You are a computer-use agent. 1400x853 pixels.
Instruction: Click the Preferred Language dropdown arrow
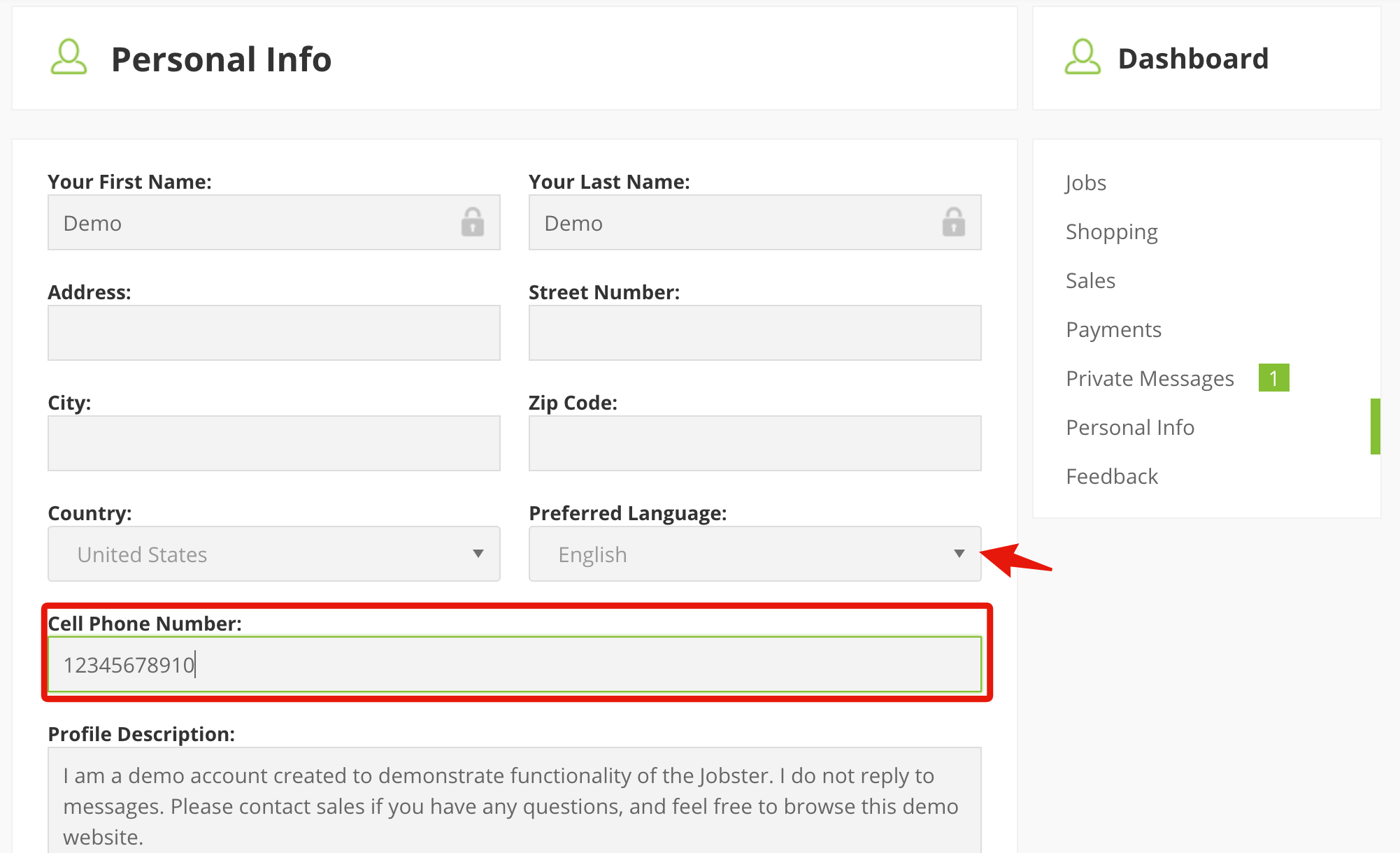(959, 554)
